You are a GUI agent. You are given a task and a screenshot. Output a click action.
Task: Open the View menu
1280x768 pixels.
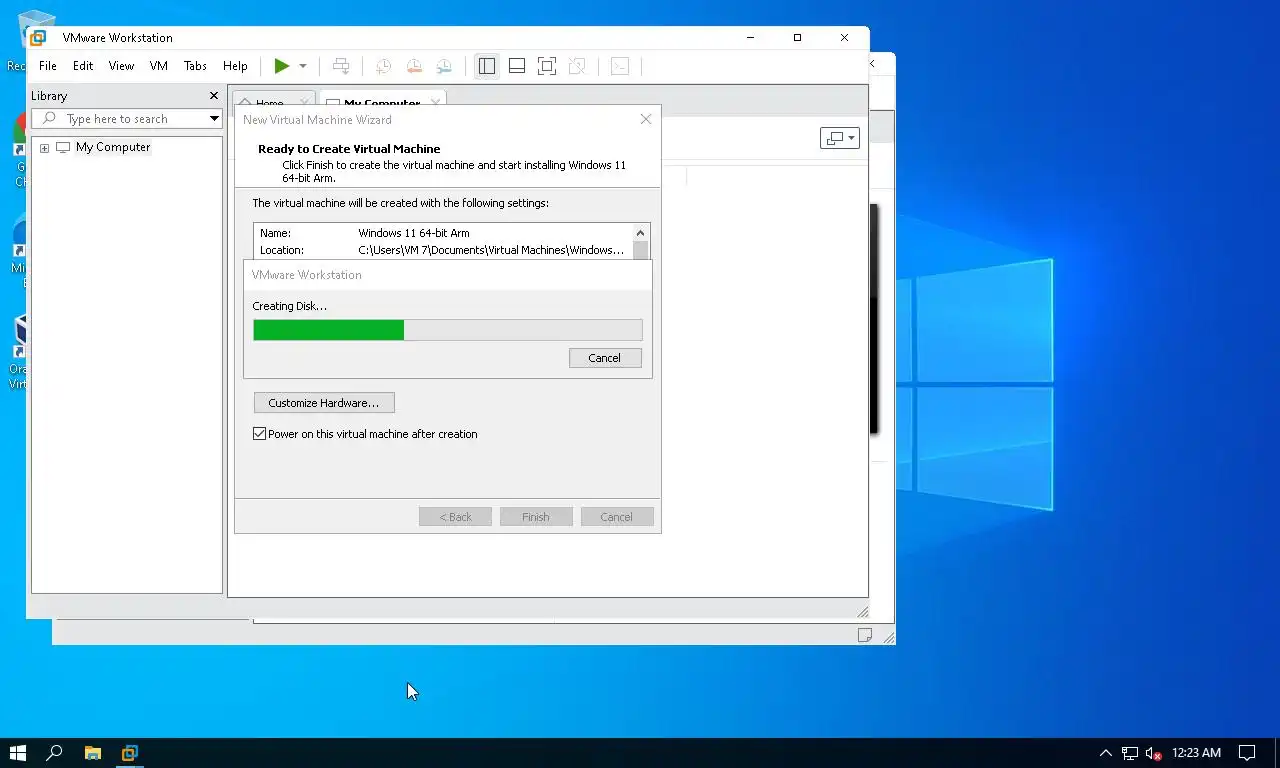pyautogui.click(x=121, y=66)
